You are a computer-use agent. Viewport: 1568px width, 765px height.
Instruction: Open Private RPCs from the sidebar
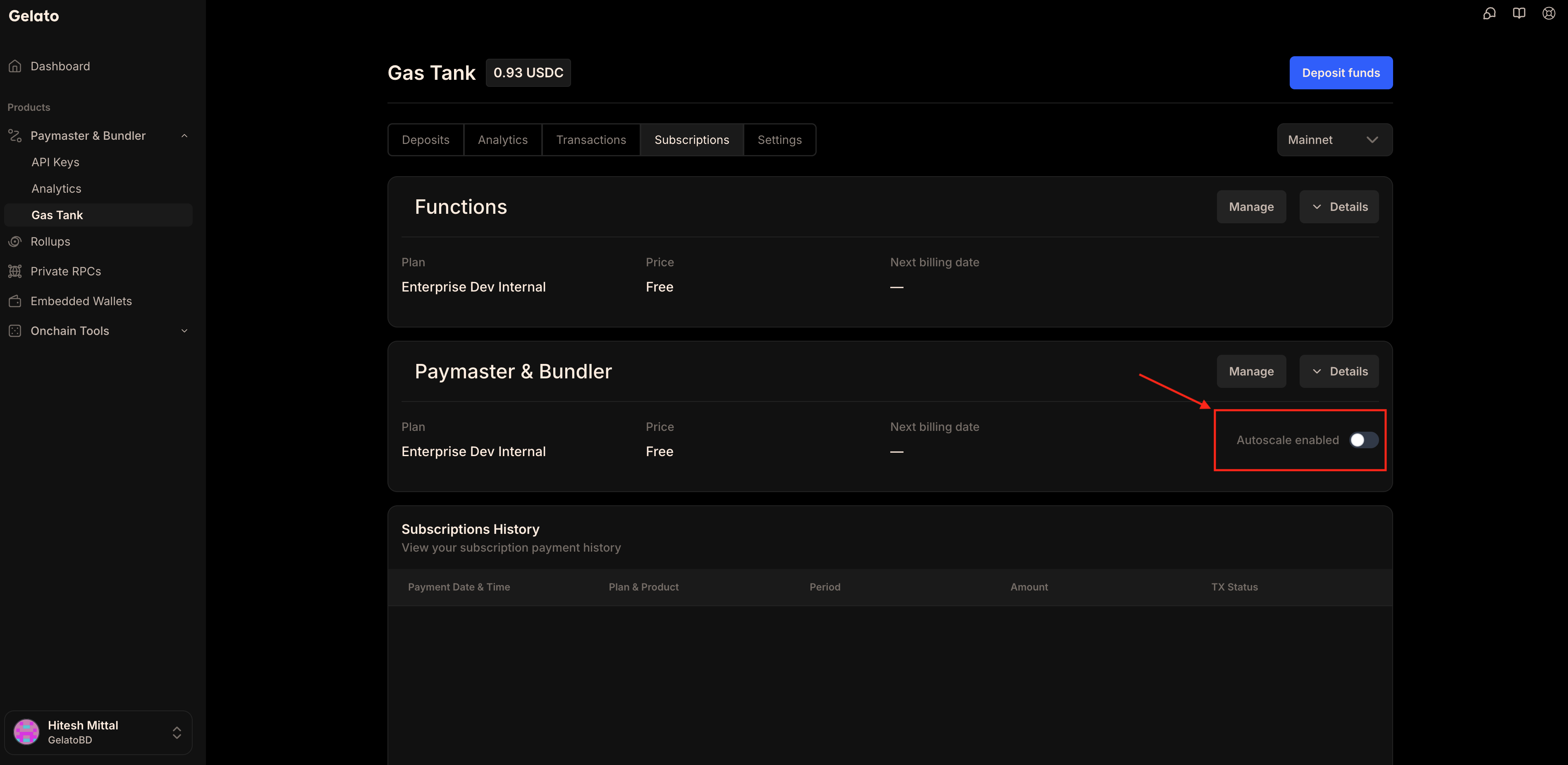tap(66, 271)
